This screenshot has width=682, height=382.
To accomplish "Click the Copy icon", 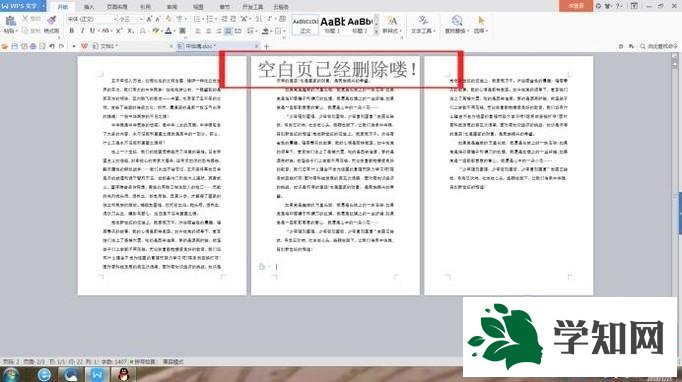I will tap(25, 30).
